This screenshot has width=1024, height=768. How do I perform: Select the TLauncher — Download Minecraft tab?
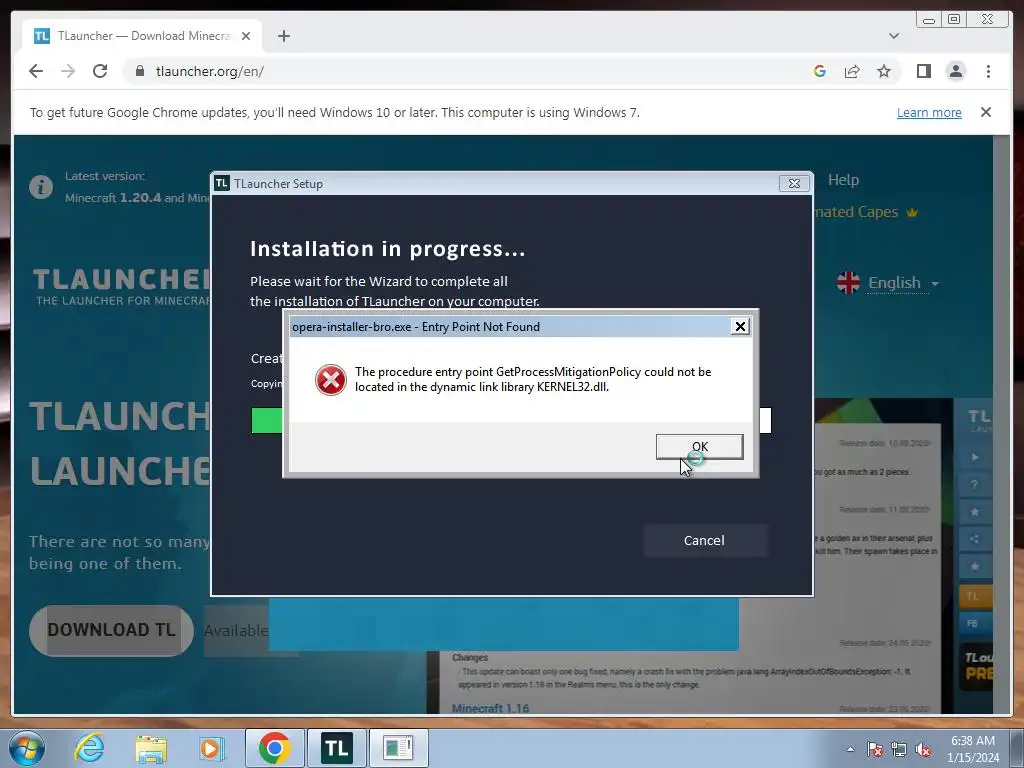point(142,36)
